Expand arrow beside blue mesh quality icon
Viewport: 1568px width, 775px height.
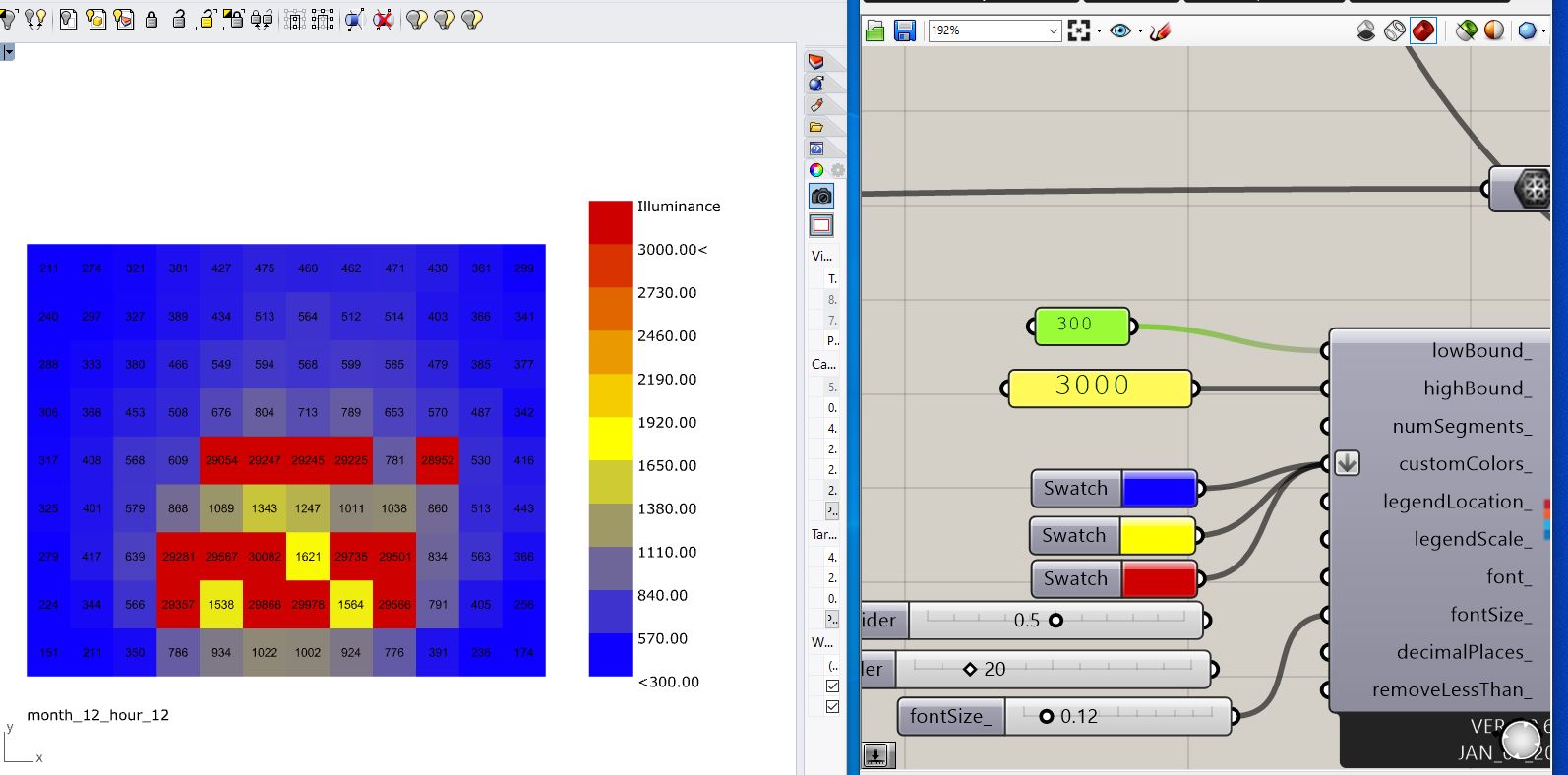[x=1544, y=31]
